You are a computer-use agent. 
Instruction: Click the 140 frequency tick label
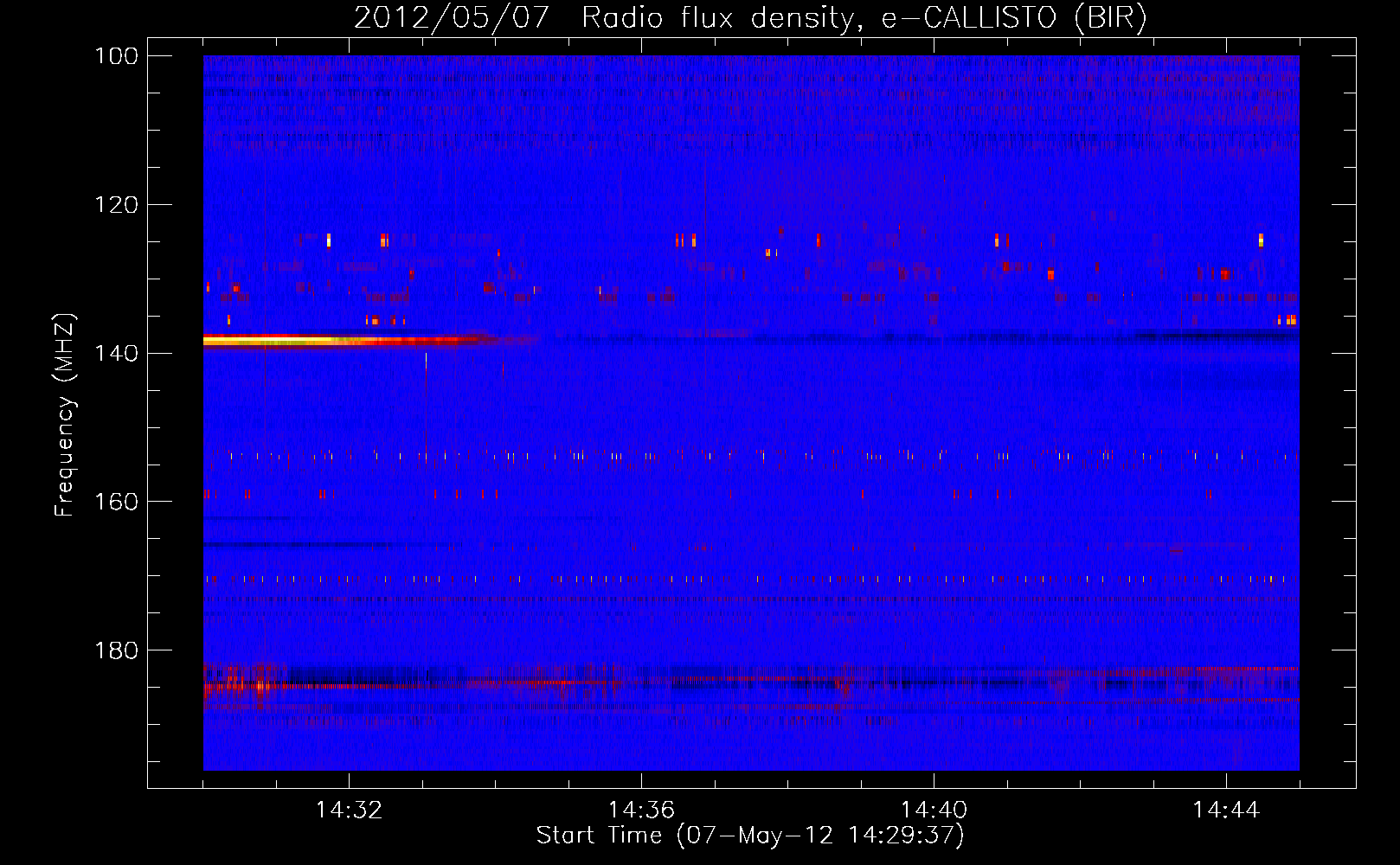click(x=116, y=353)
